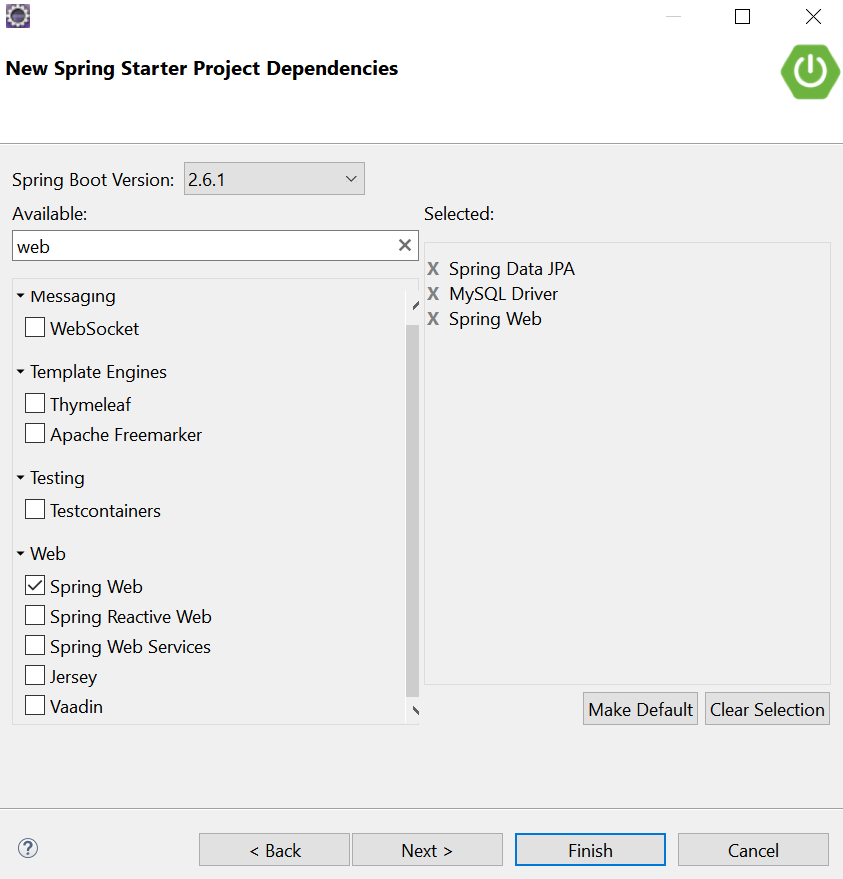843x879 pixels.
Task: Collapse the Messaging category
Action: click(20, 295)
